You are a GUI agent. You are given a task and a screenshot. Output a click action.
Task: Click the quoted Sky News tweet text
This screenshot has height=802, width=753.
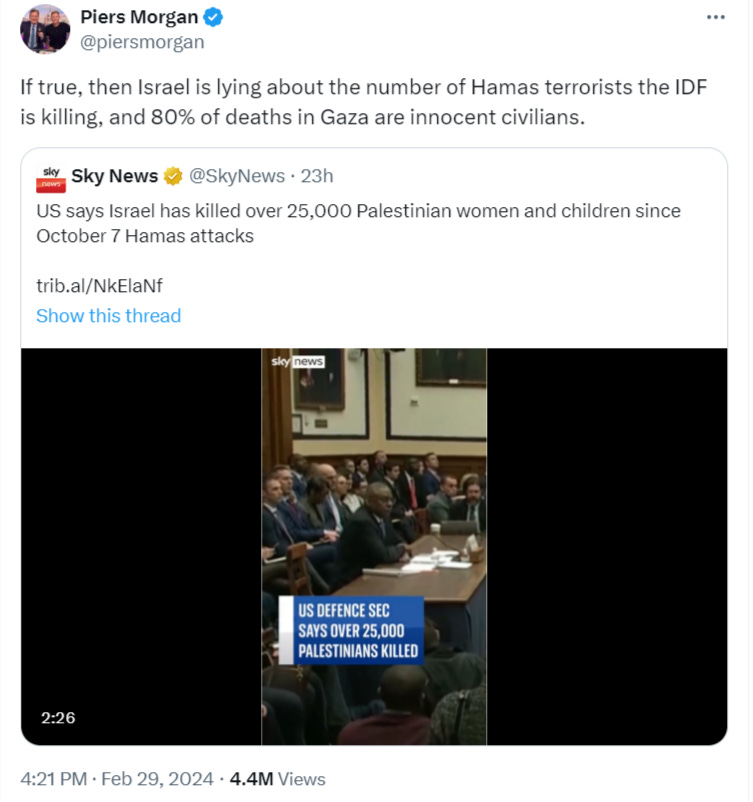tap(358, 223)
